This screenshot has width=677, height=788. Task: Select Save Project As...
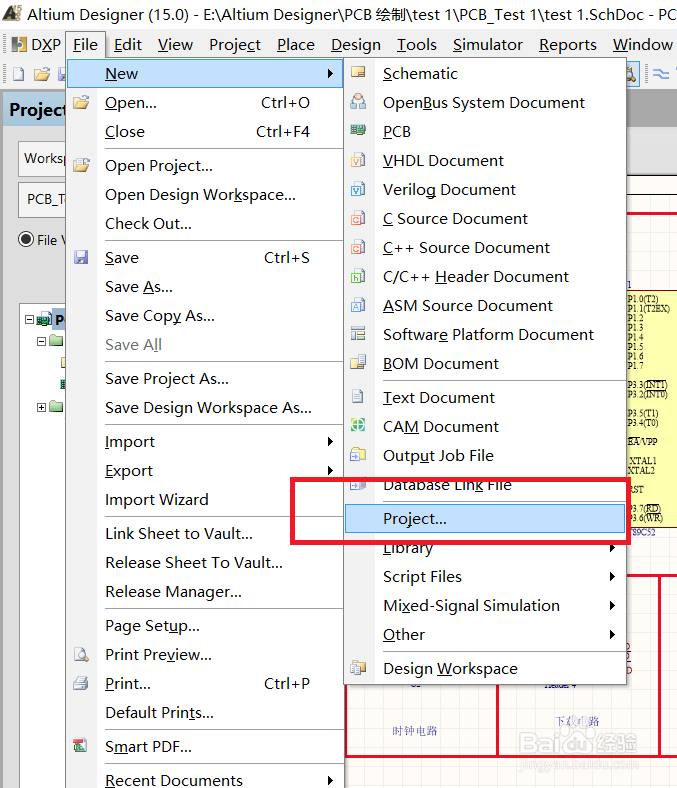pyautogui.click(x=206, y=378)
